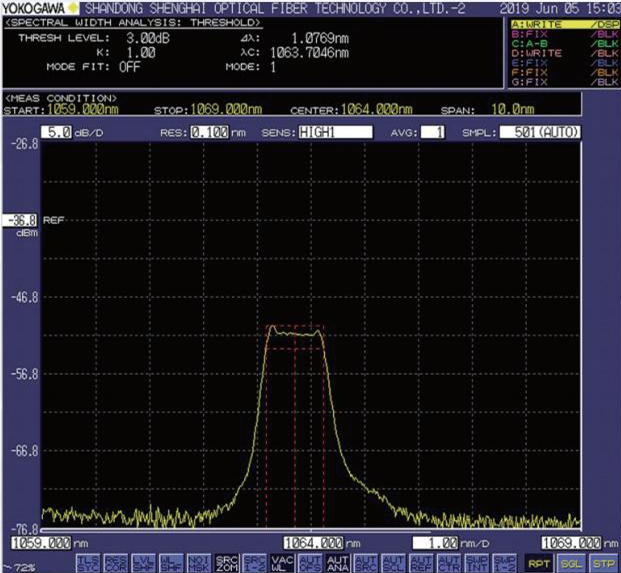Click the START 1059.000nm measurement value
This screenshot has height=573, width=621.
click(x=83, y=110)
